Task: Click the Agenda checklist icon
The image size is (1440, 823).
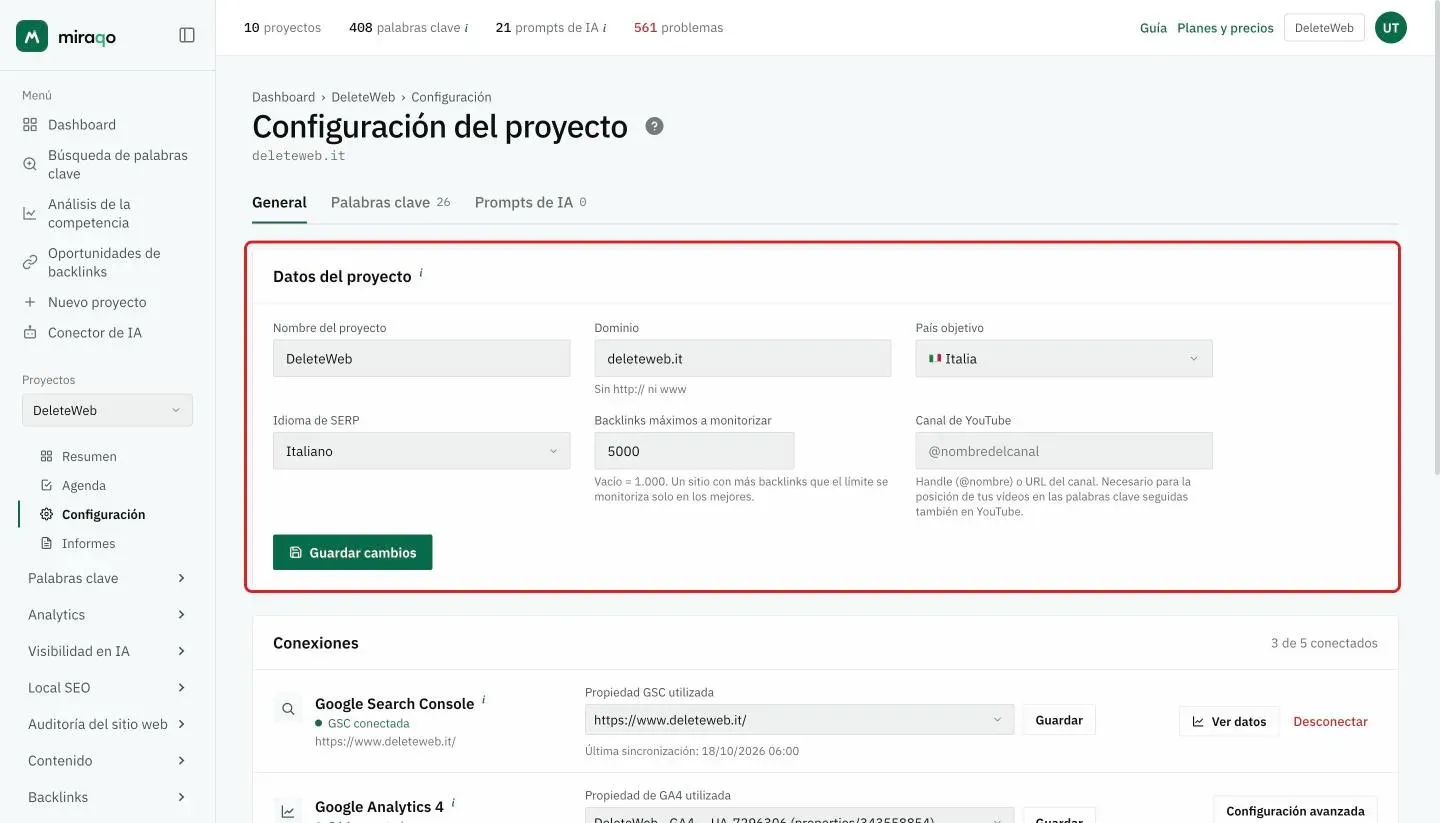Action: [46, 485]
